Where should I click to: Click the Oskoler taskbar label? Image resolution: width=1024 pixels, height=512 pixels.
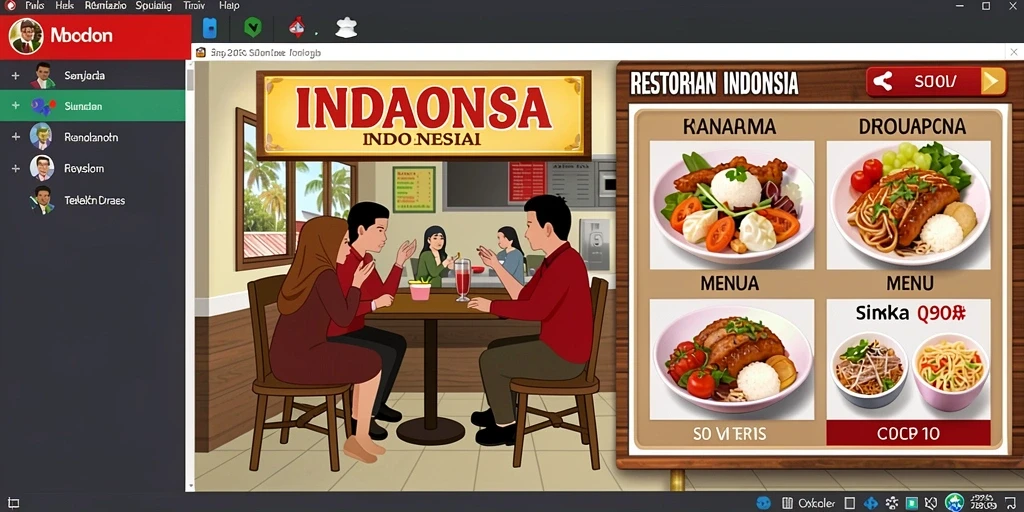816,504
